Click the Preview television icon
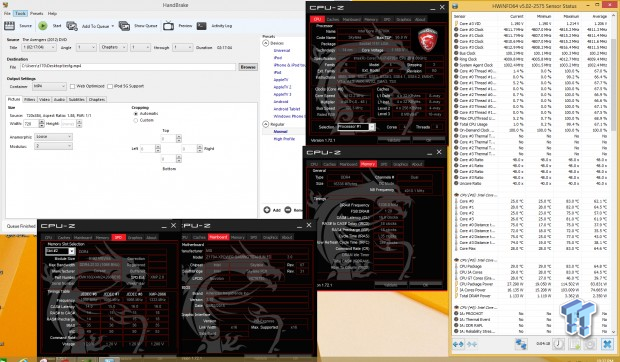620x362 pixels. coord(168,26)
